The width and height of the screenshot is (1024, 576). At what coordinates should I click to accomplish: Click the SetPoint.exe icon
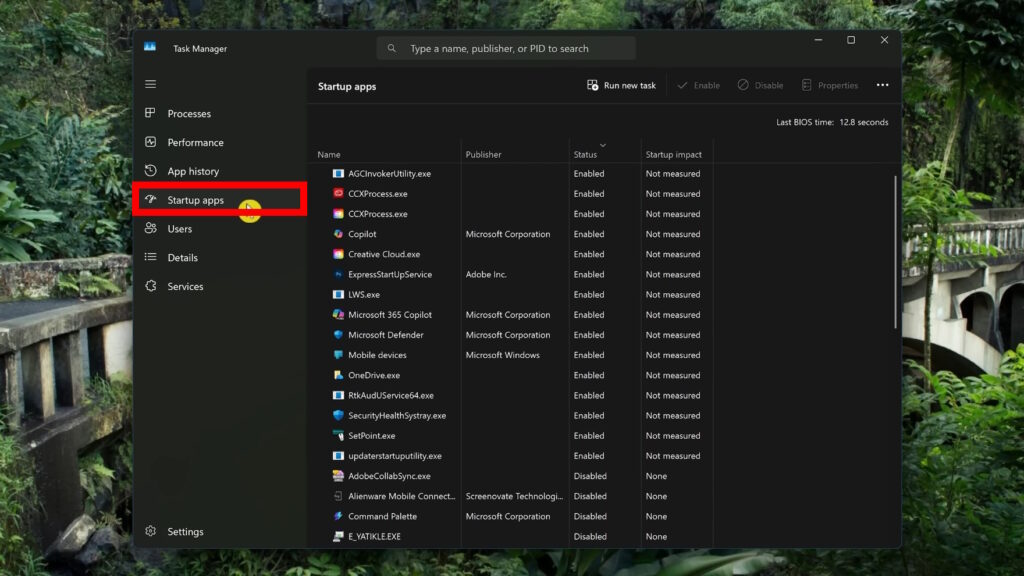coord(338,435)
